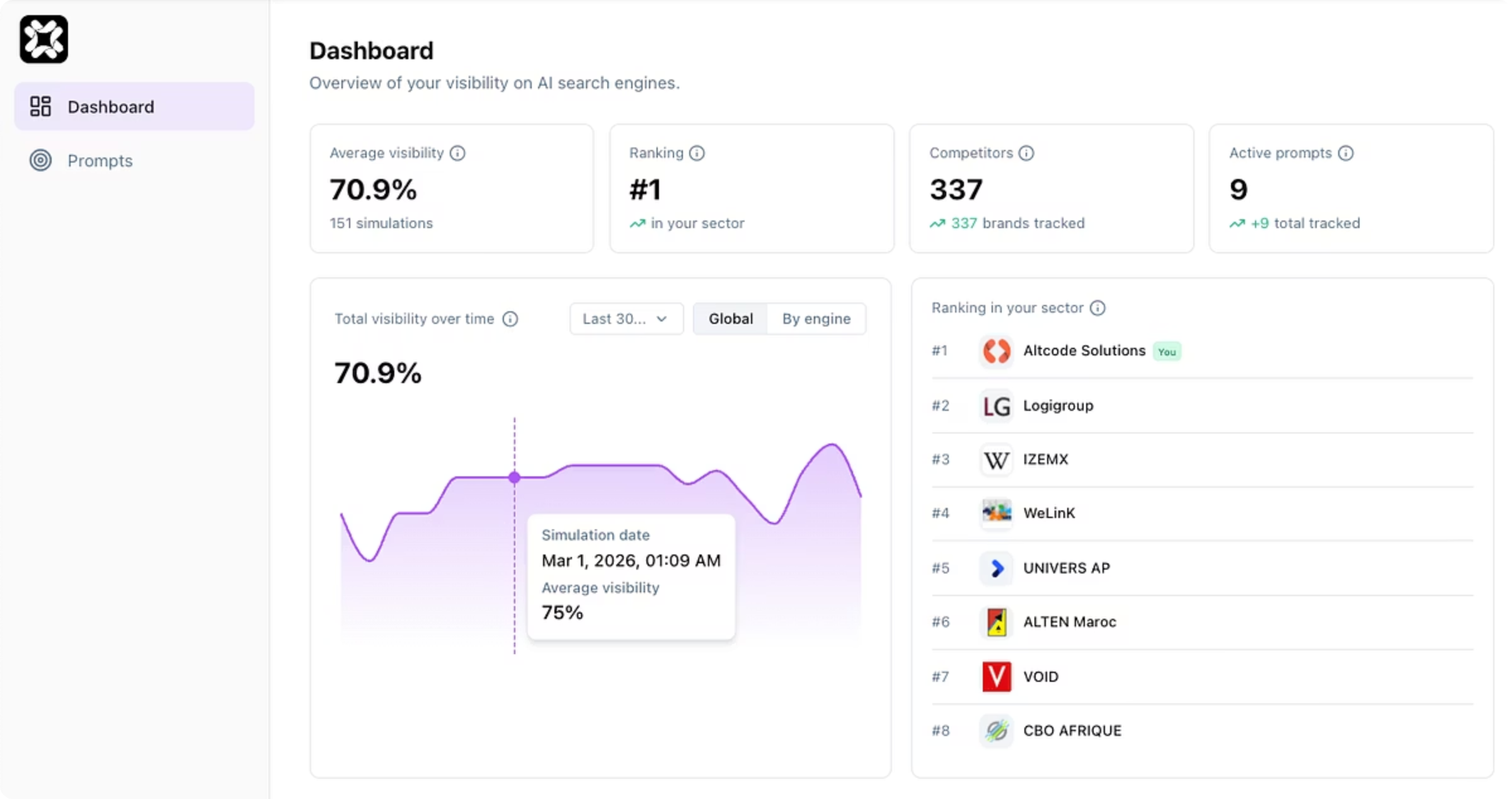Click the IZEMX W logo
The height and width of the screenshot is (799, 1512).
click(997, 460)
